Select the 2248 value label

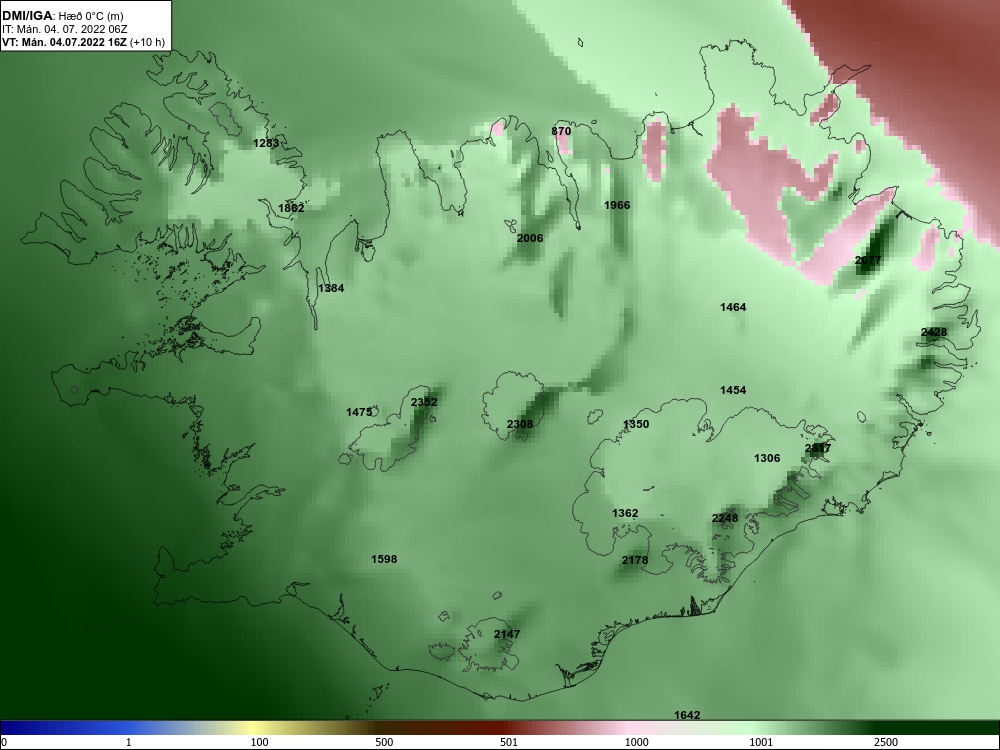pos(725,518)
